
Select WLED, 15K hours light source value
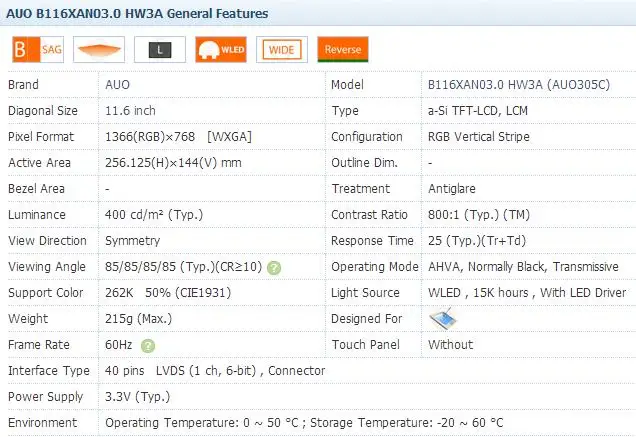click(527, 293)
